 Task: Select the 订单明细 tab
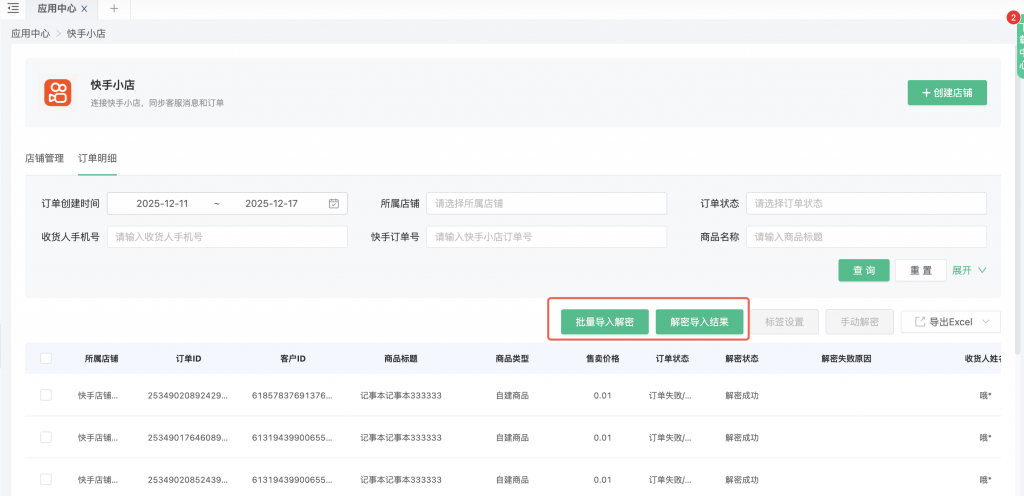(x=97, y=158)
